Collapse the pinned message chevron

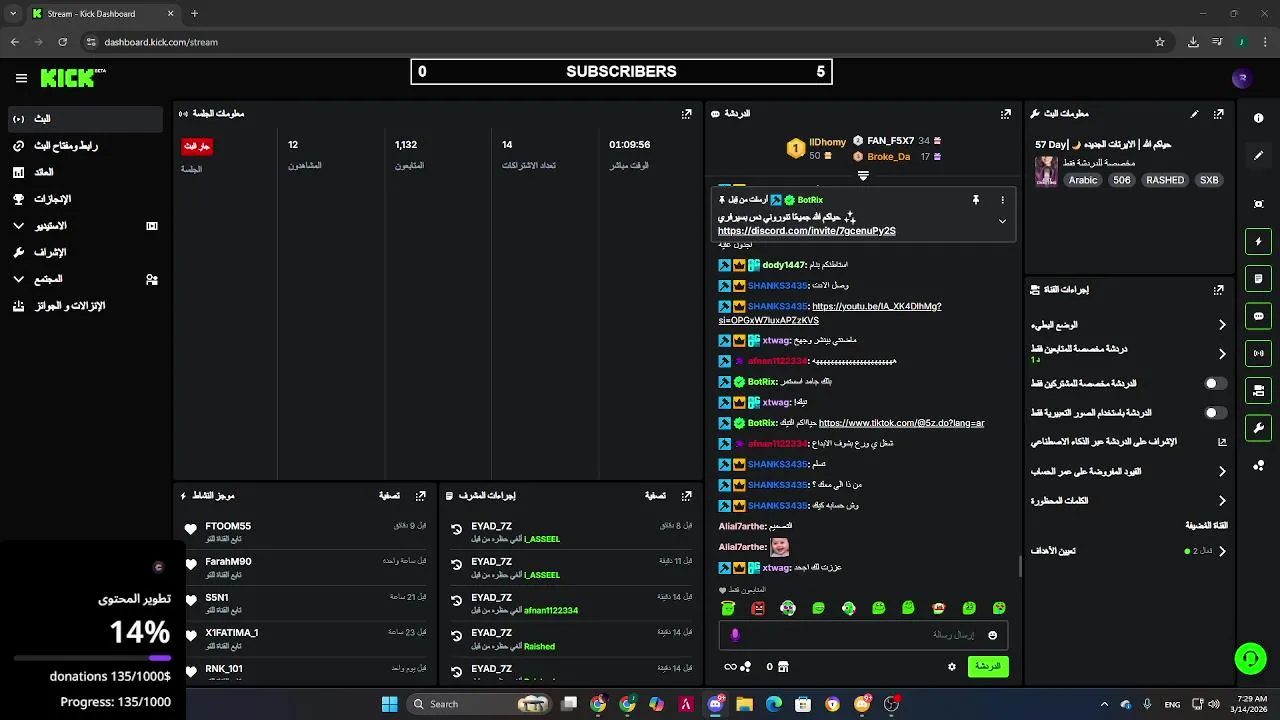1002,222
